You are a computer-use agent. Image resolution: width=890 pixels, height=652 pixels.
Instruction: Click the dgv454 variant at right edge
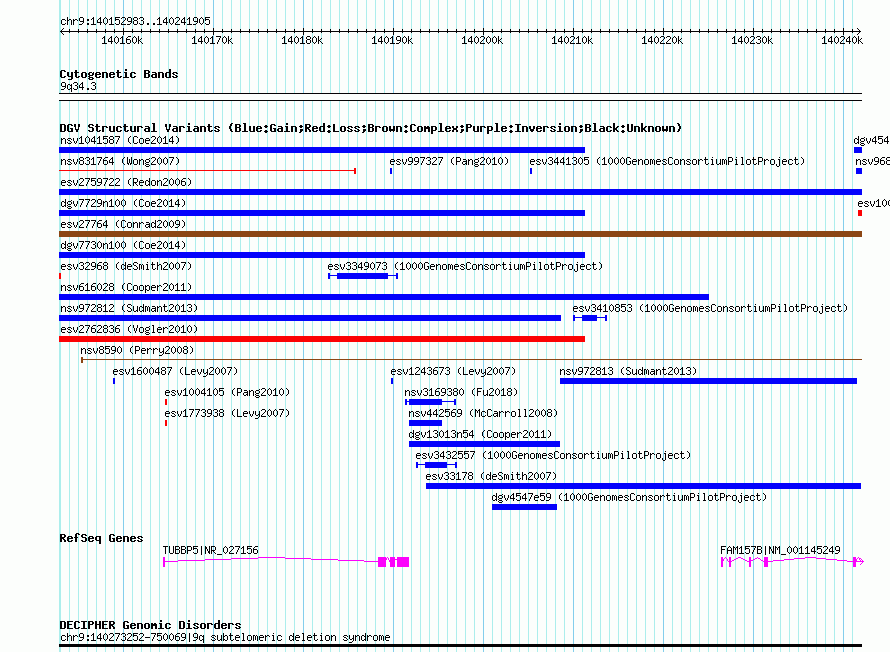pos(858,150)
